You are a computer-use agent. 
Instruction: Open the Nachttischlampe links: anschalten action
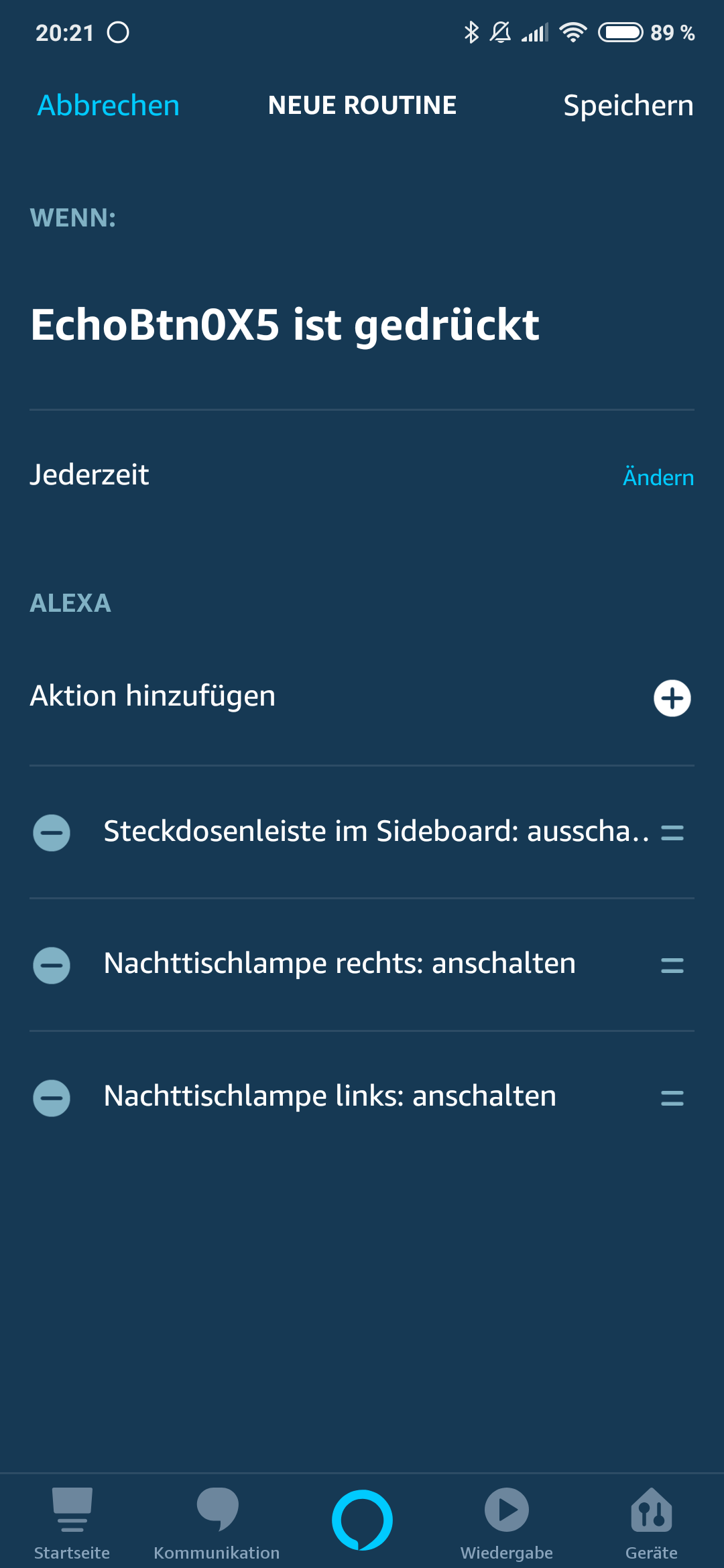[x=330, y=1096]
